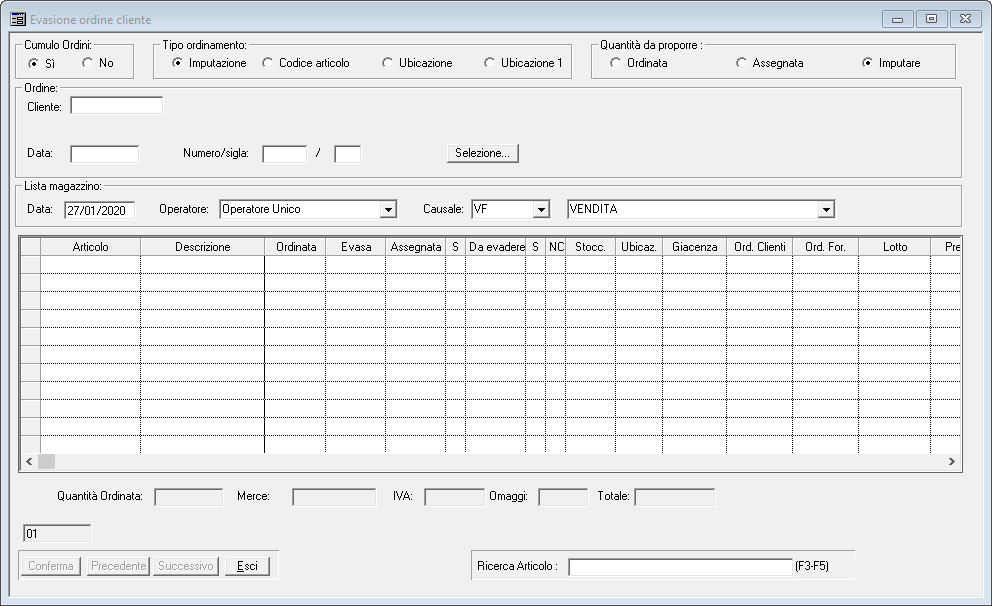Choose Imputazione sort type
The height and width of the screenshot is (606, 992).
point(177,63)
